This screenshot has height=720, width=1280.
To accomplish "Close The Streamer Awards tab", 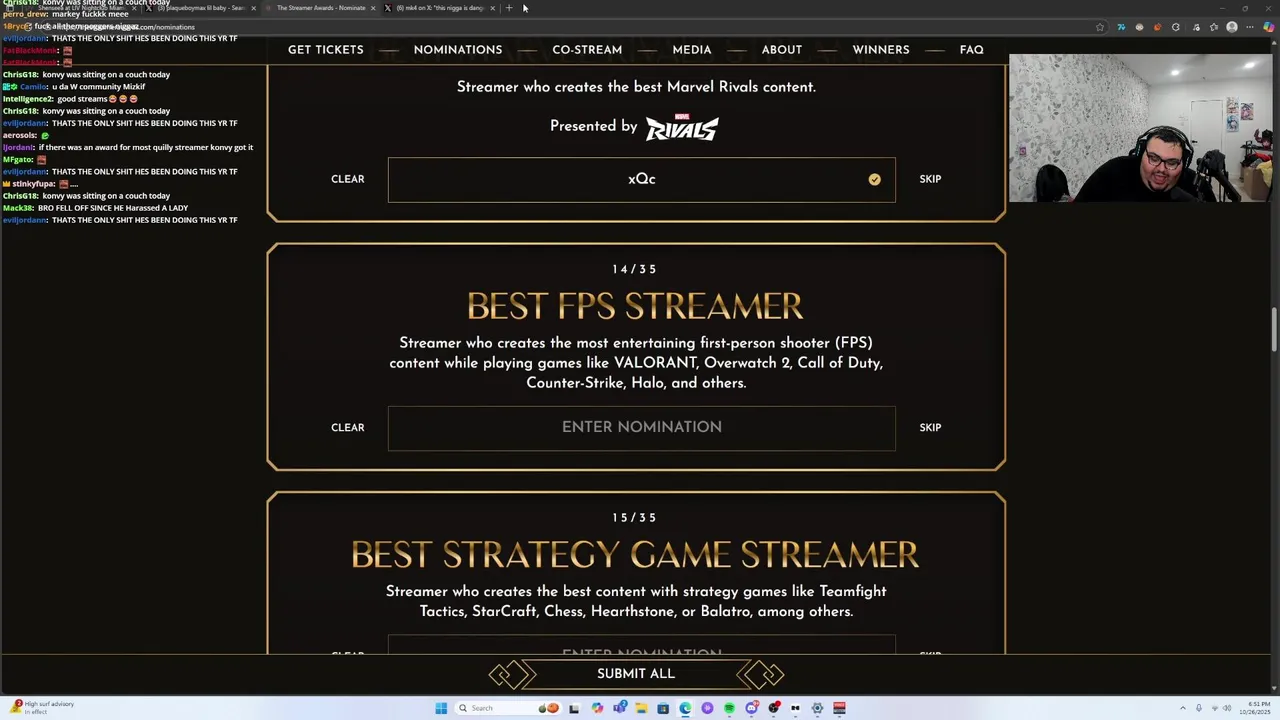I will [373, 8].
